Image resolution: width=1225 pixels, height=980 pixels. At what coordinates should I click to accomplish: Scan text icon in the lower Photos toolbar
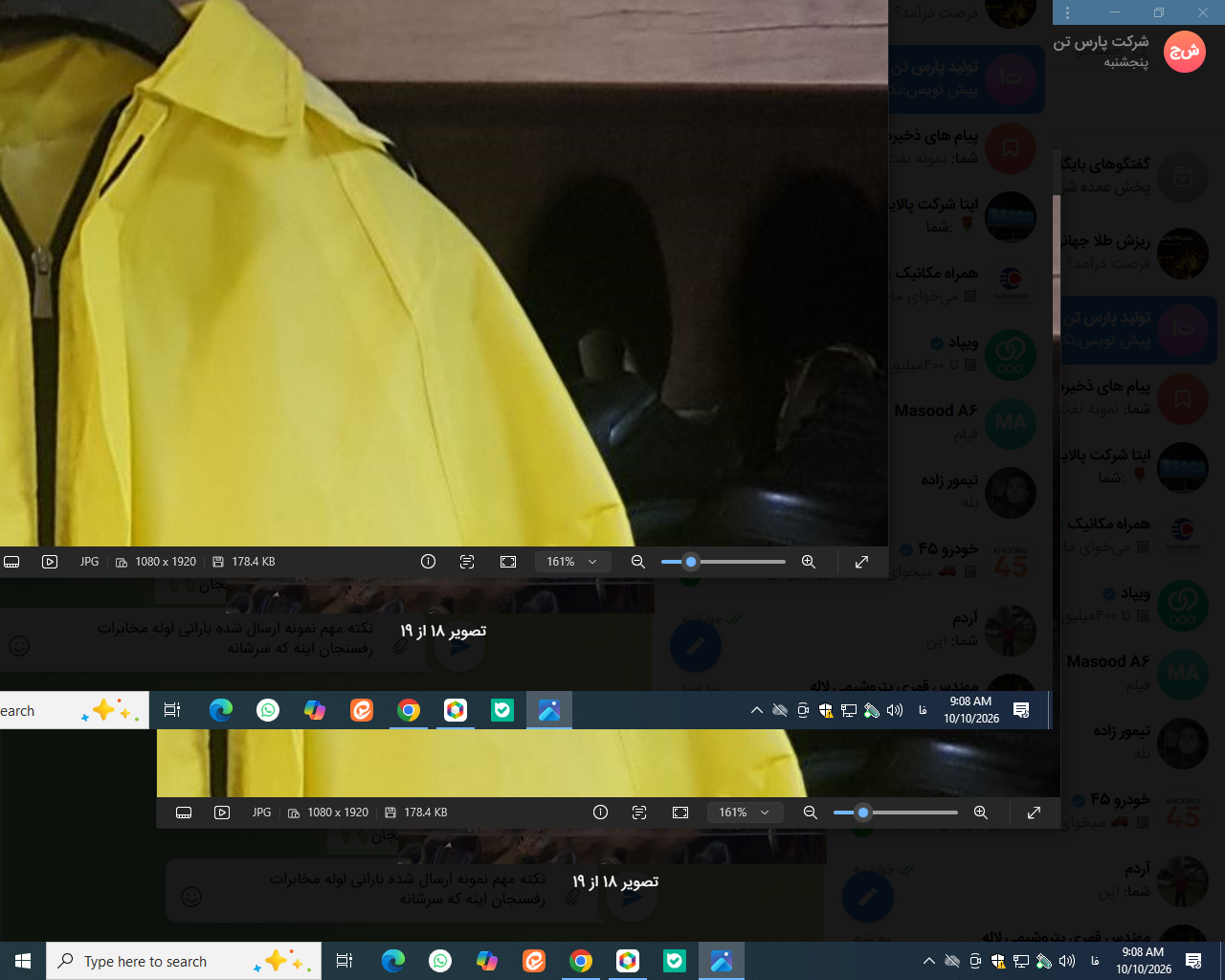pos(639,813)
